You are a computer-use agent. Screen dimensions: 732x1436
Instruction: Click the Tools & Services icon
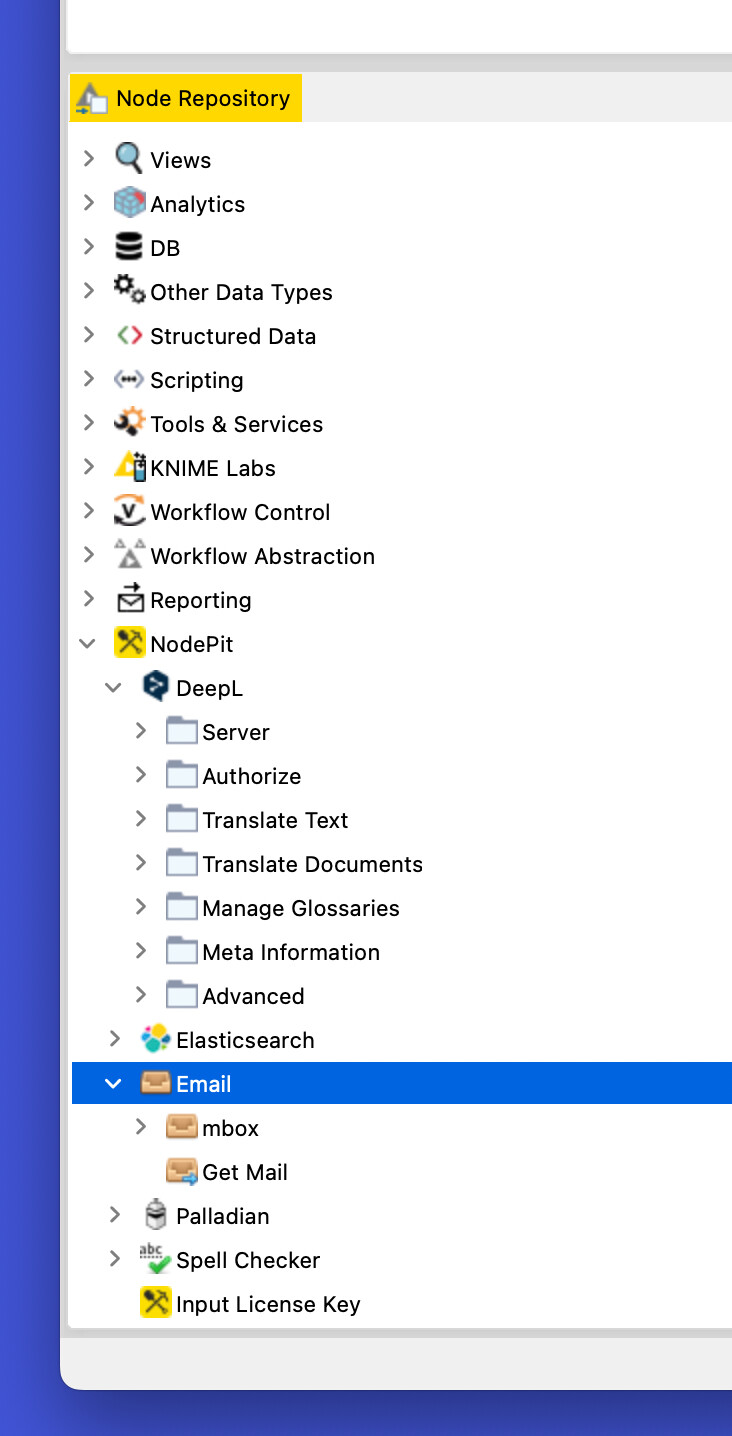coord(129,422)
